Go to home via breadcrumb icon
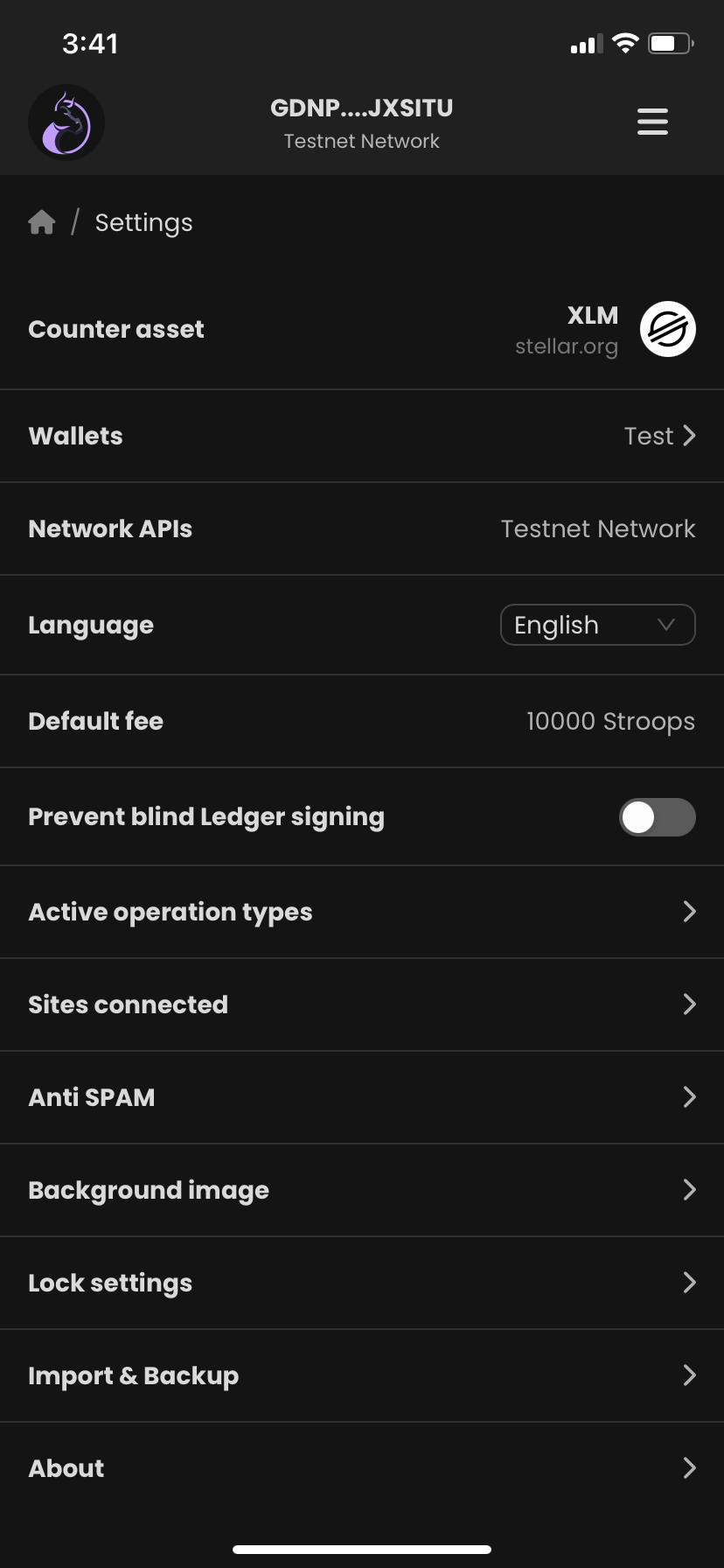 pyautogui.click(x=42, y=223)
